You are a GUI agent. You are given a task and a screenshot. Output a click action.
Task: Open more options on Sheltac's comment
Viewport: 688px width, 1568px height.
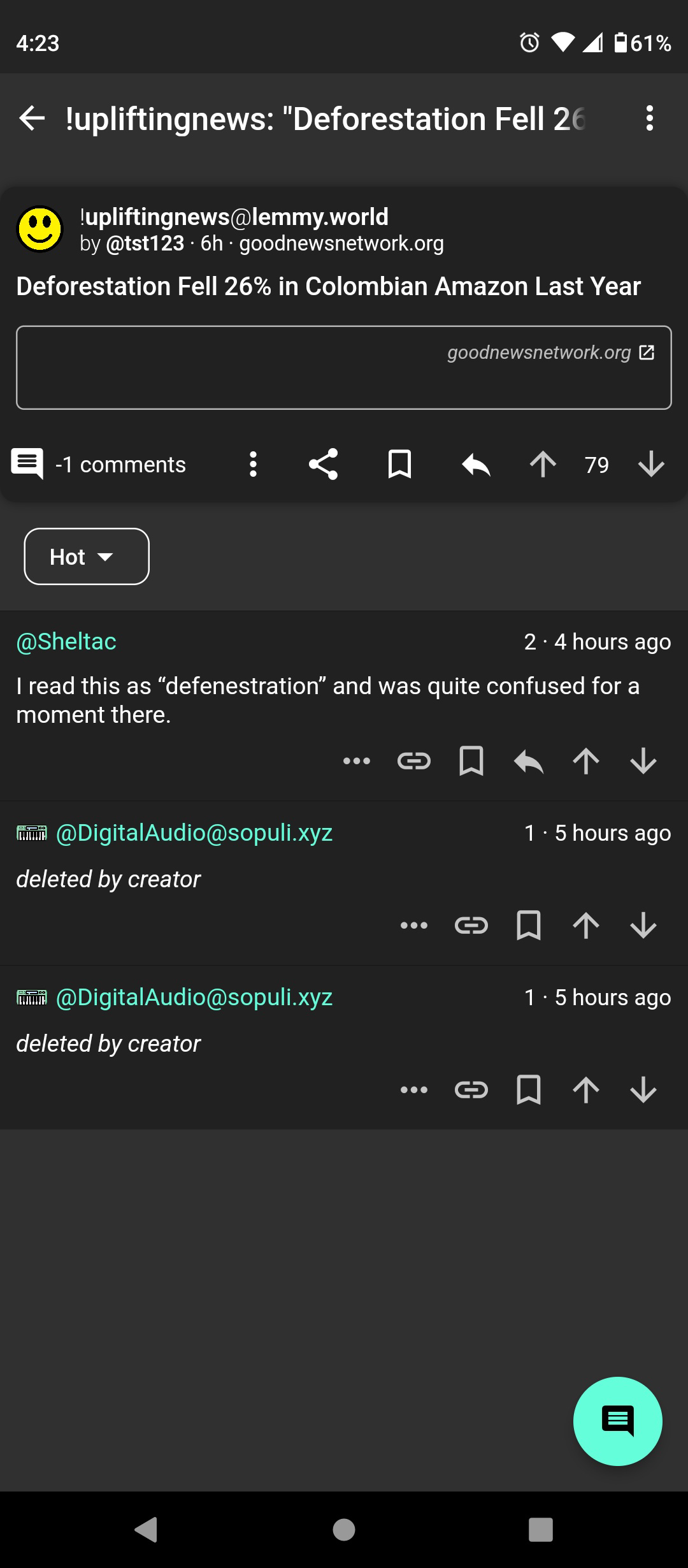[x=357, y=761]
